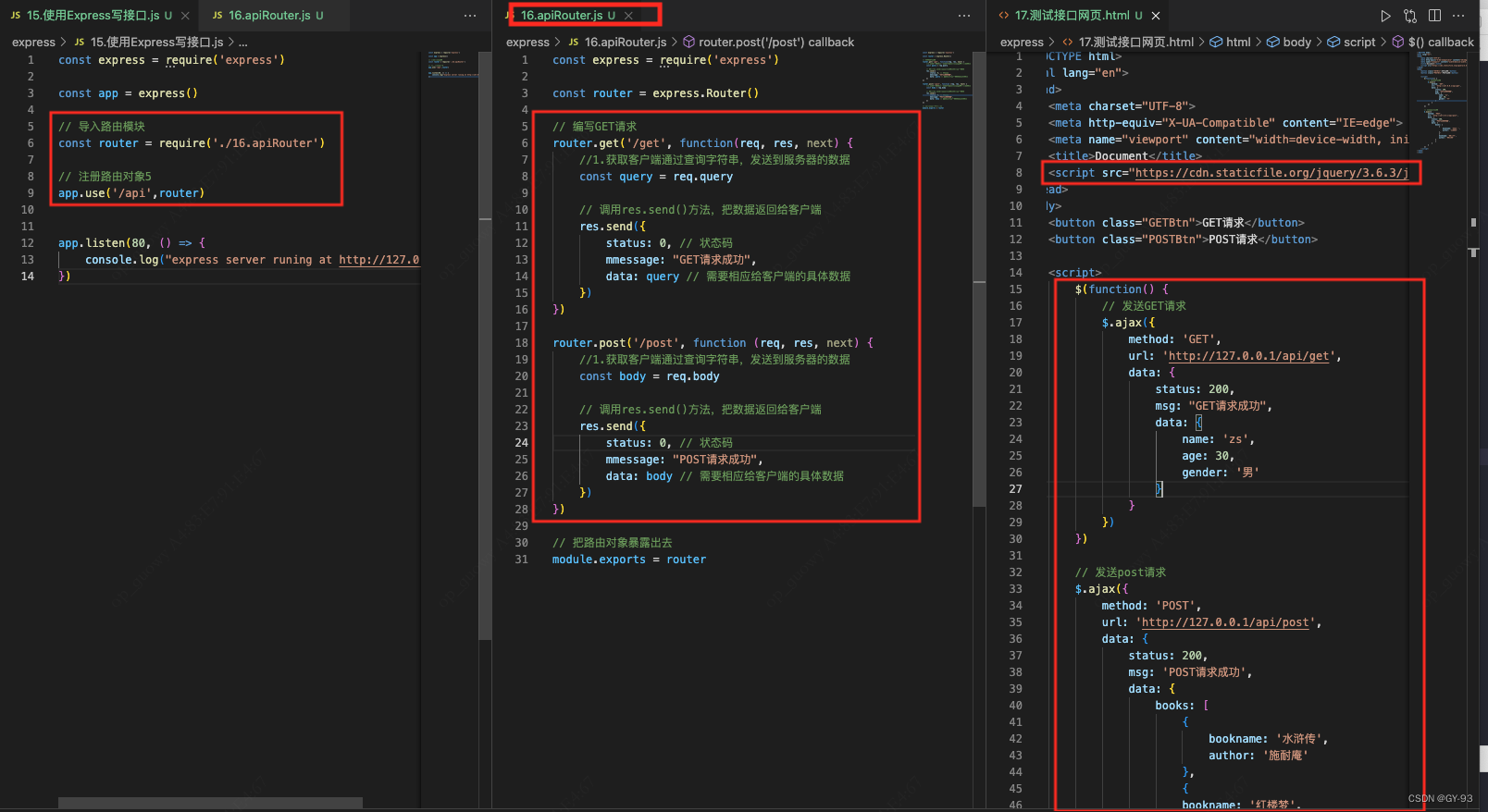Screen dimensions: 1488x812
Task: Follow the cdn.staticfile.org jquery script link
Action: point(1271,173)
